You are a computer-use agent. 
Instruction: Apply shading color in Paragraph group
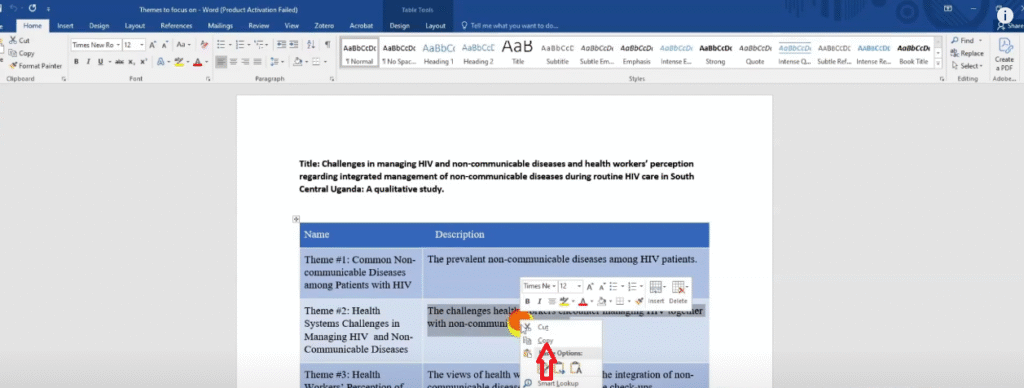click(x=297, y=62)
